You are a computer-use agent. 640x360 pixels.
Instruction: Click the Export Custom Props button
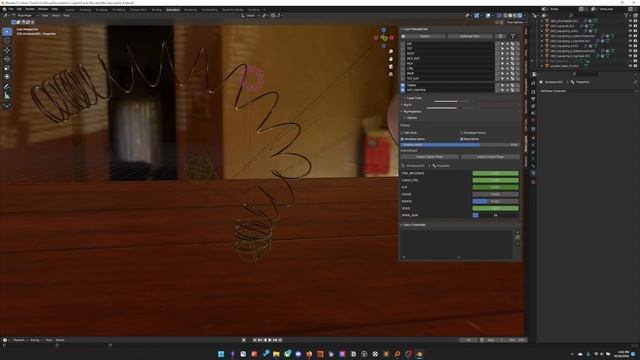[430, 157]
